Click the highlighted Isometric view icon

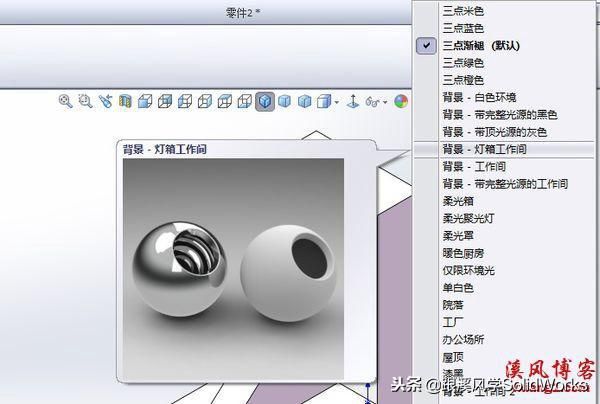coord(265,101)
